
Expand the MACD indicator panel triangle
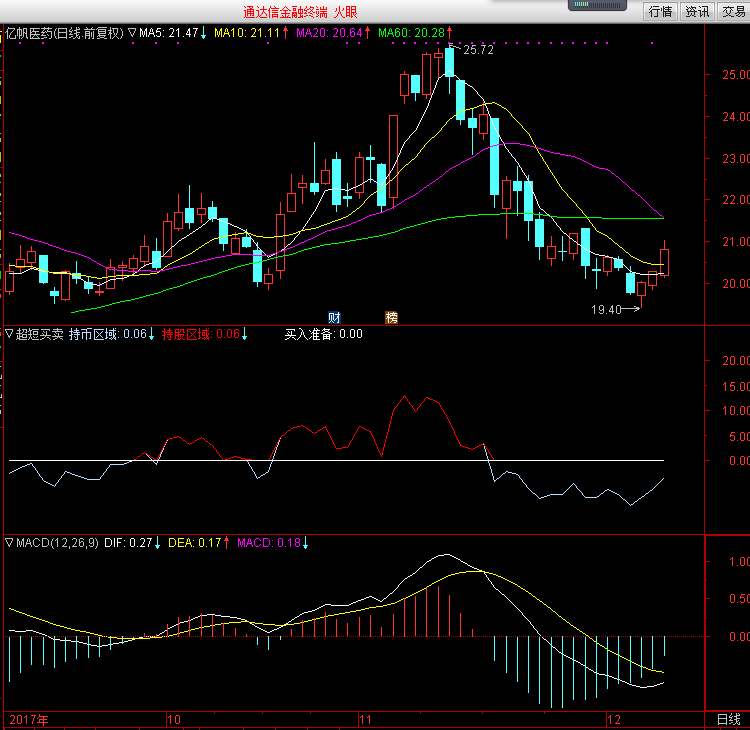pyautogui.click(x=9, y=542)
